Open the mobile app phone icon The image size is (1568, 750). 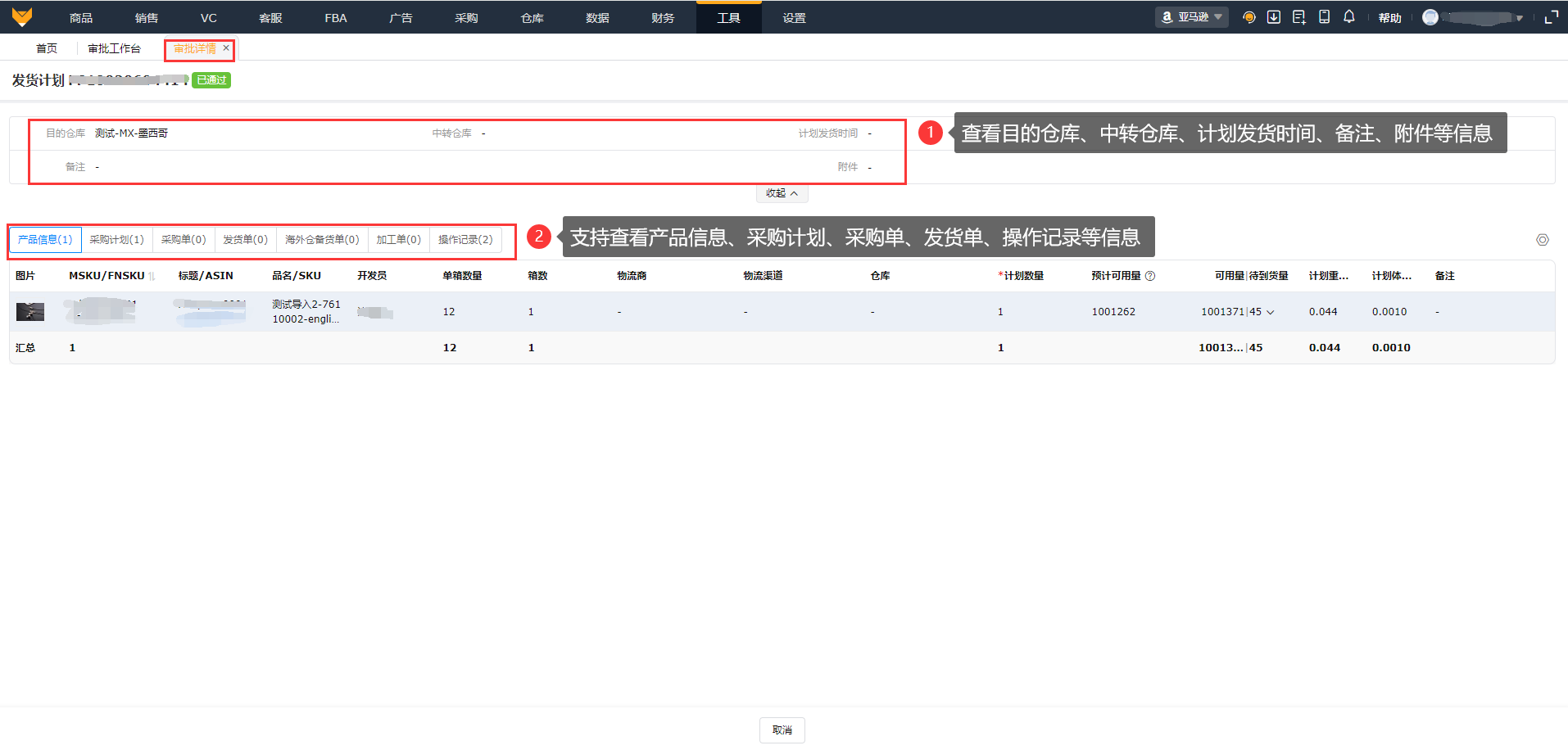coord(1324,17)
